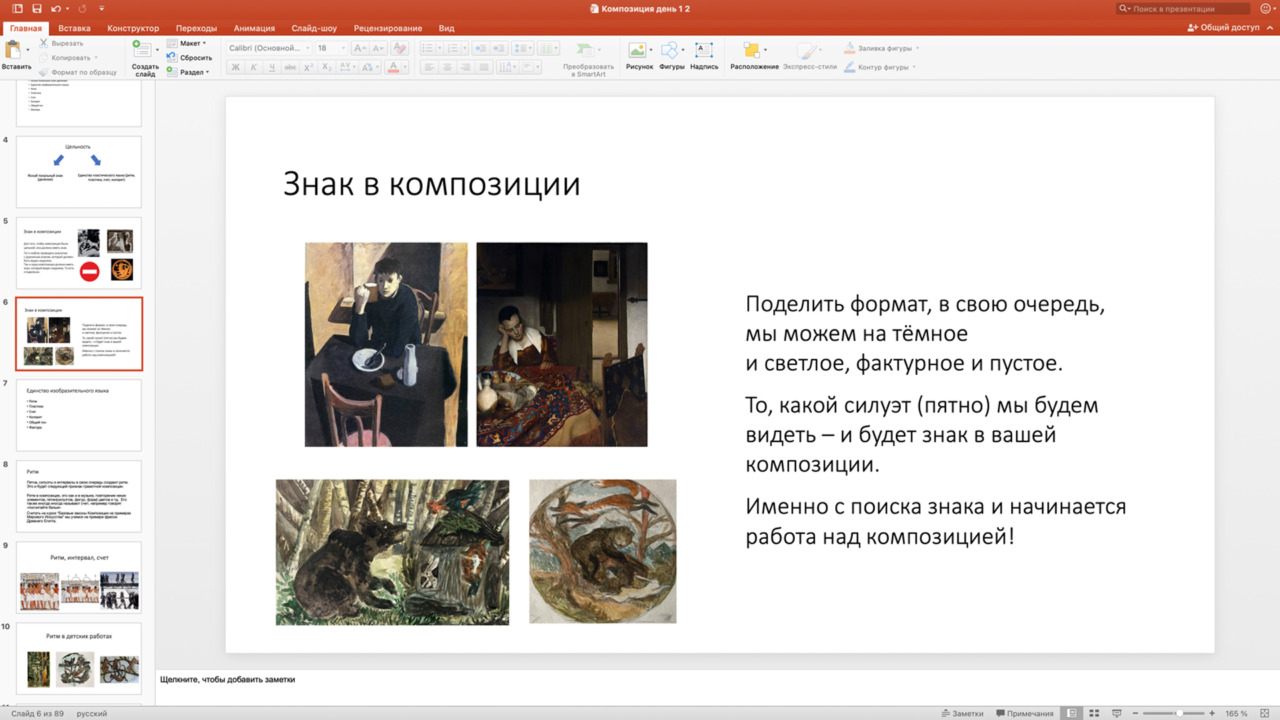Click the Save icon in title bar
1280x720 pixels.
(x=37, y=9)
